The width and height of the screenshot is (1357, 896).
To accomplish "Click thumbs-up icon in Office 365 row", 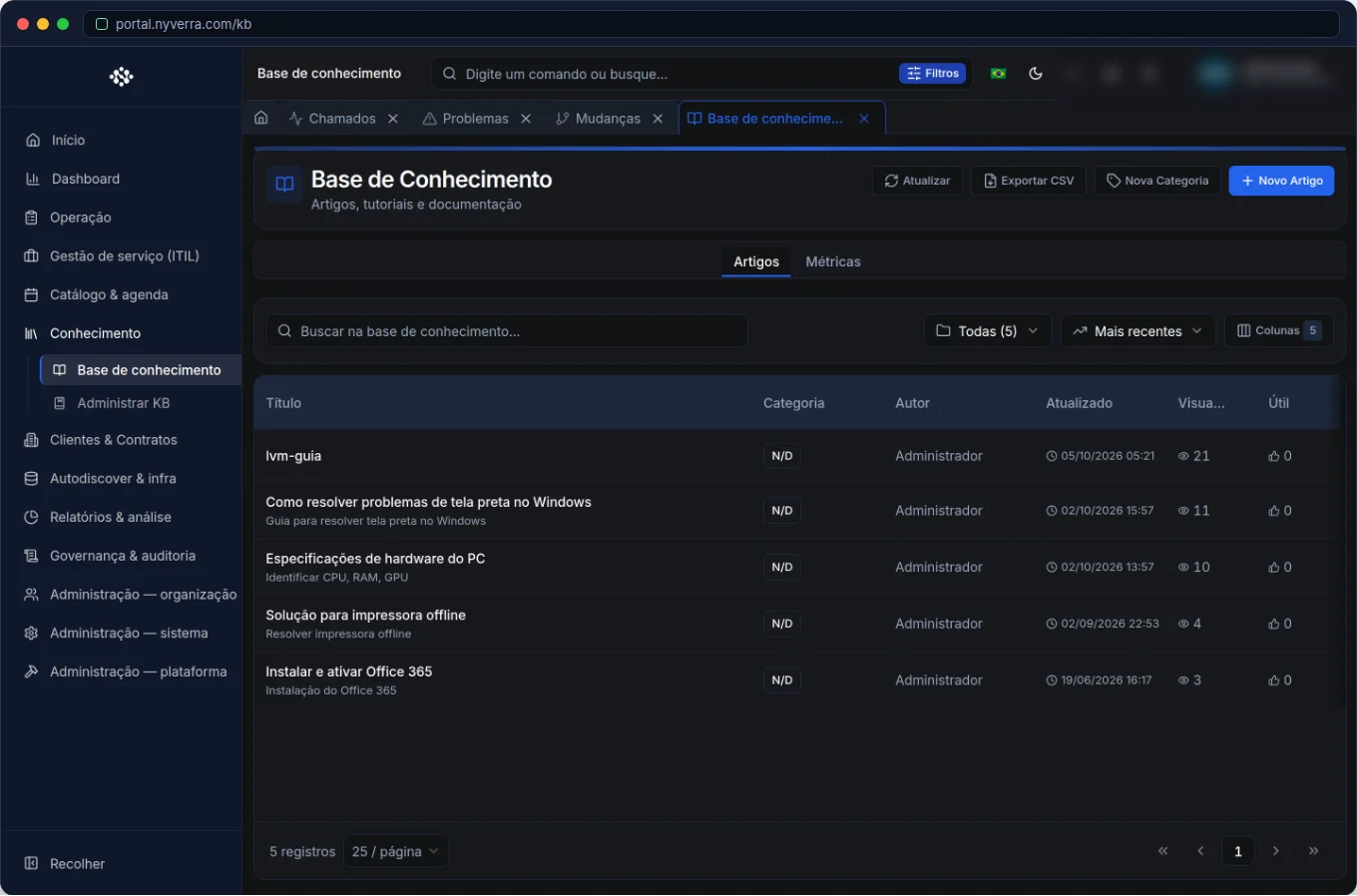I will (x=1274, y=680).
